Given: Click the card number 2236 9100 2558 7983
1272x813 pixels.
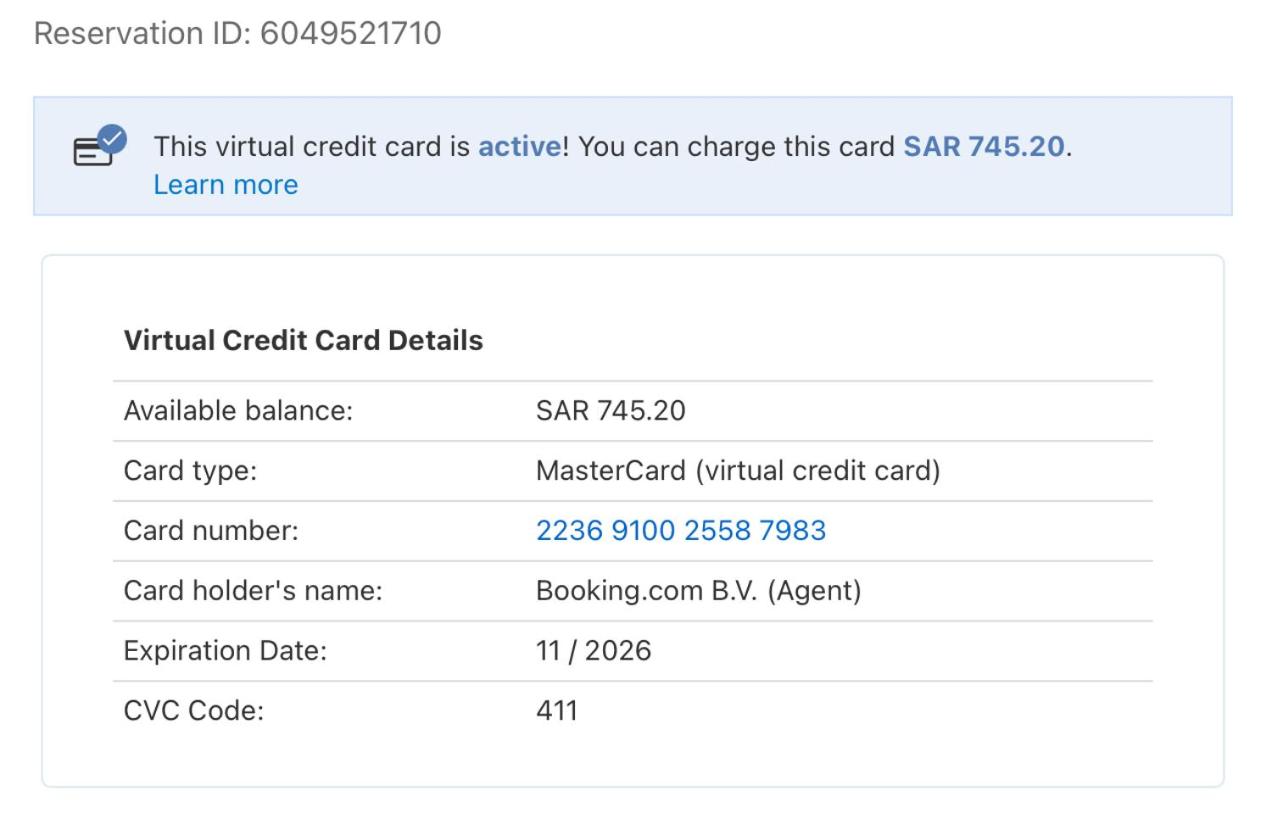Looking at the screenshot, I should click(x=680, y=530).
